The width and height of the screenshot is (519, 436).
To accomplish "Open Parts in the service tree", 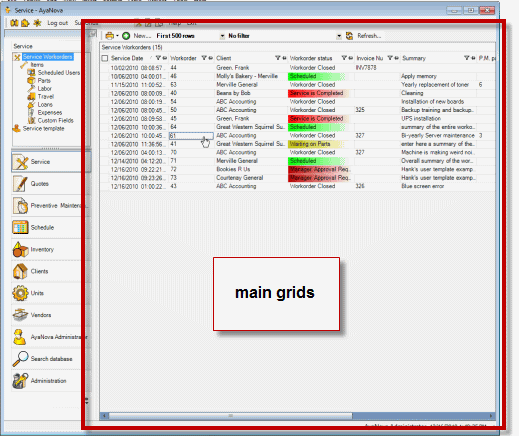I will pos(44,81).
